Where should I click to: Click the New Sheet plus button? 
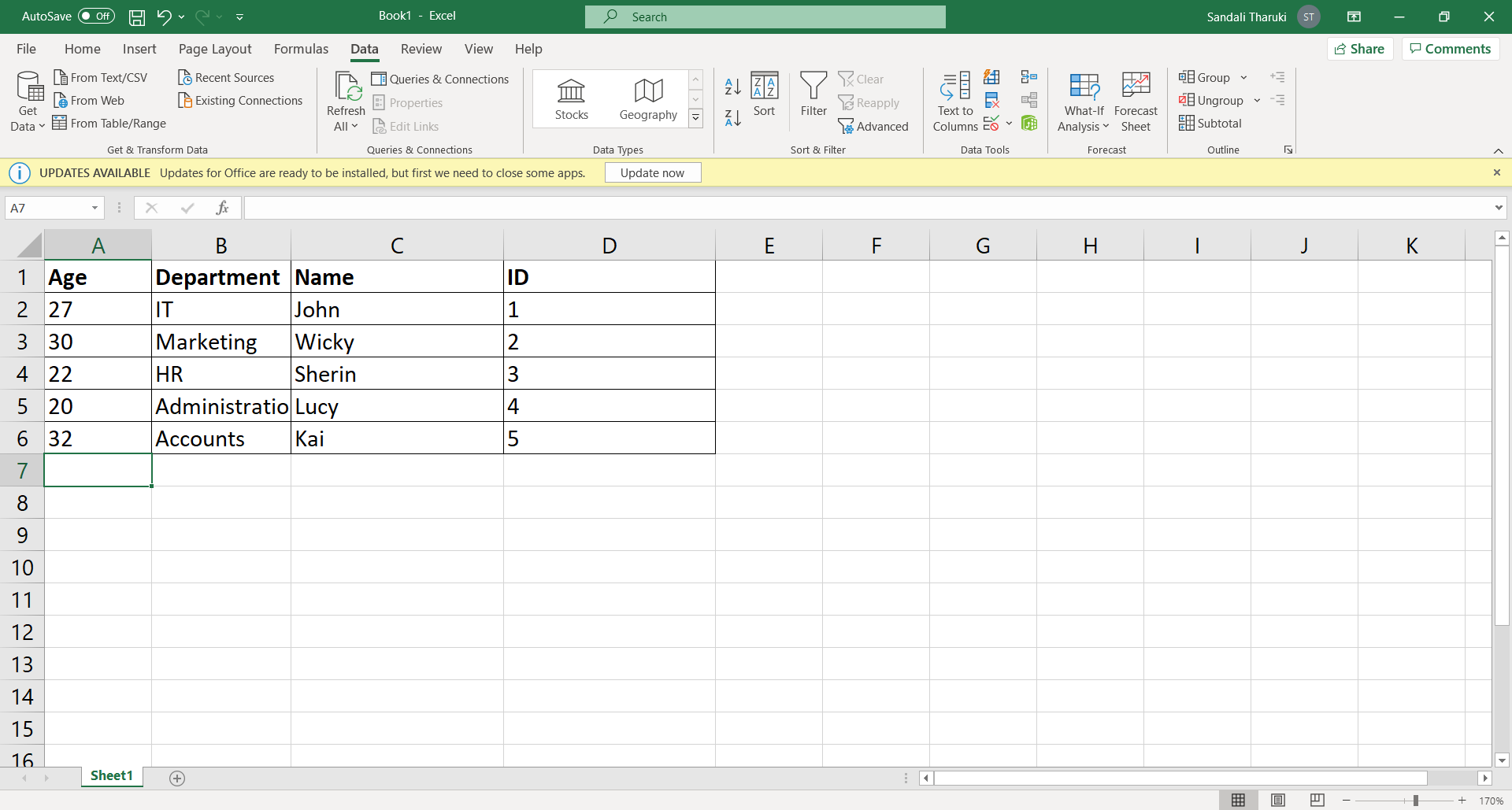pyautogui.click(x=177, y=778)
